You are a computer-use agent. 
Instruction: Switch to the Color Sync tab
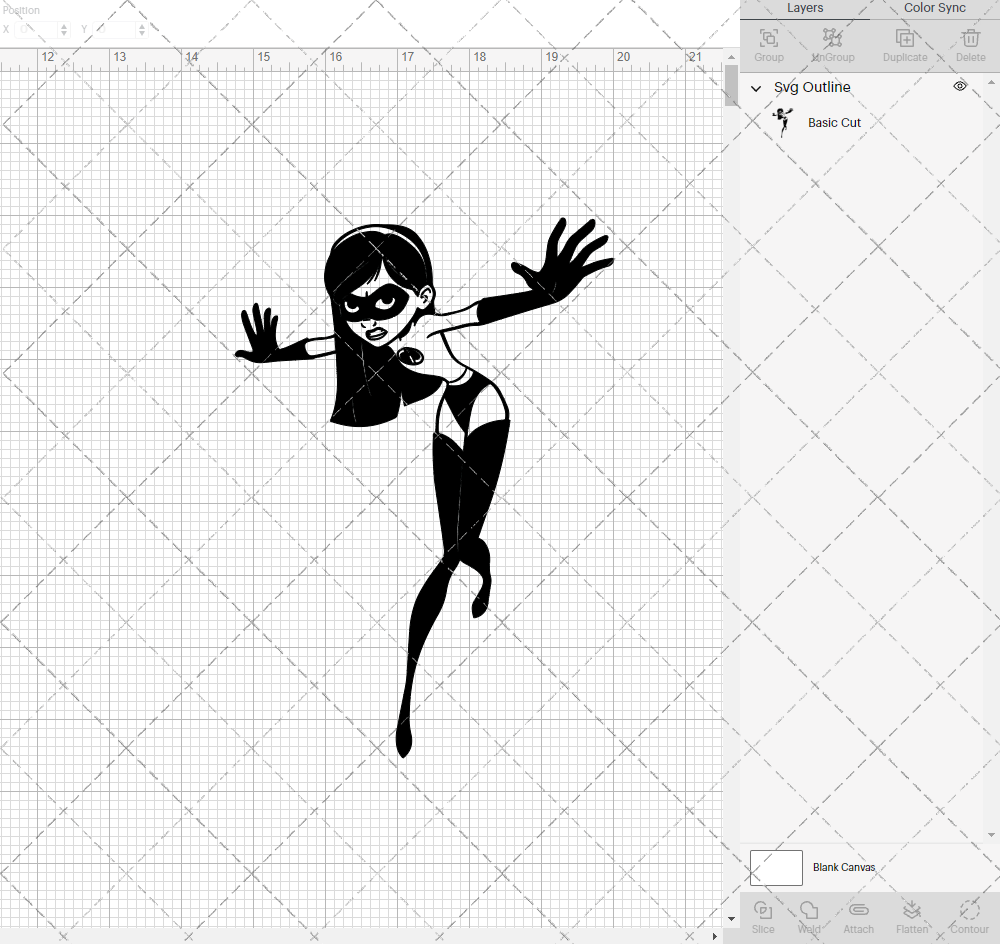[934, 8]
